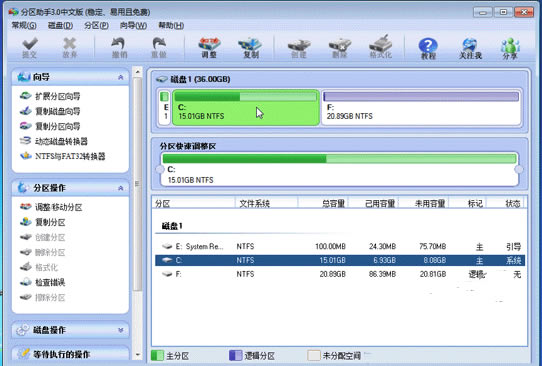The width and height of the screenshot is (542, 366).
Task: Select the 调整 resize partition toolbar icon
Action: click(209, 48)
